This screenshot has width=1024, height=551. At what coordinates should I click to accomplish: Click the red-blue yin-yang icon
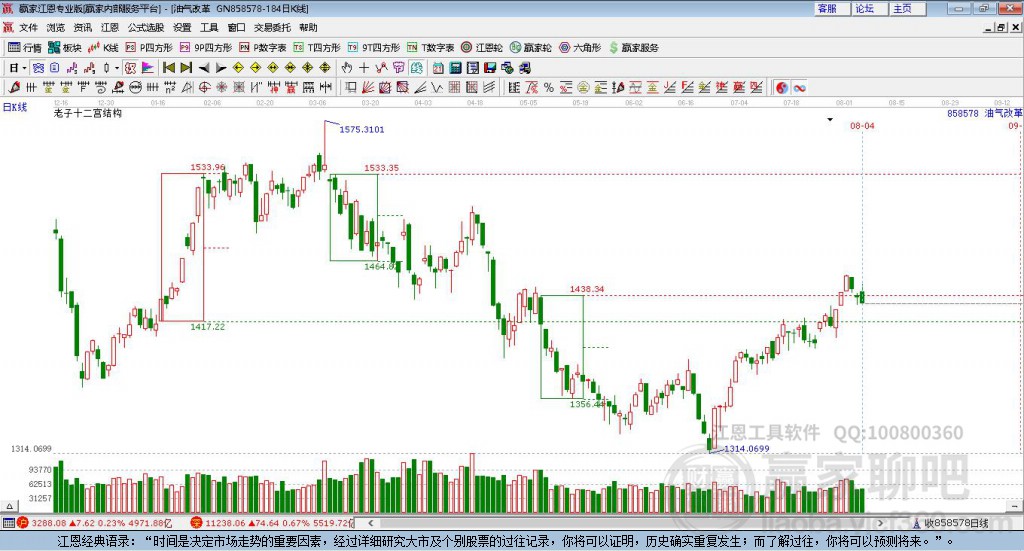[x=782, y=87]
